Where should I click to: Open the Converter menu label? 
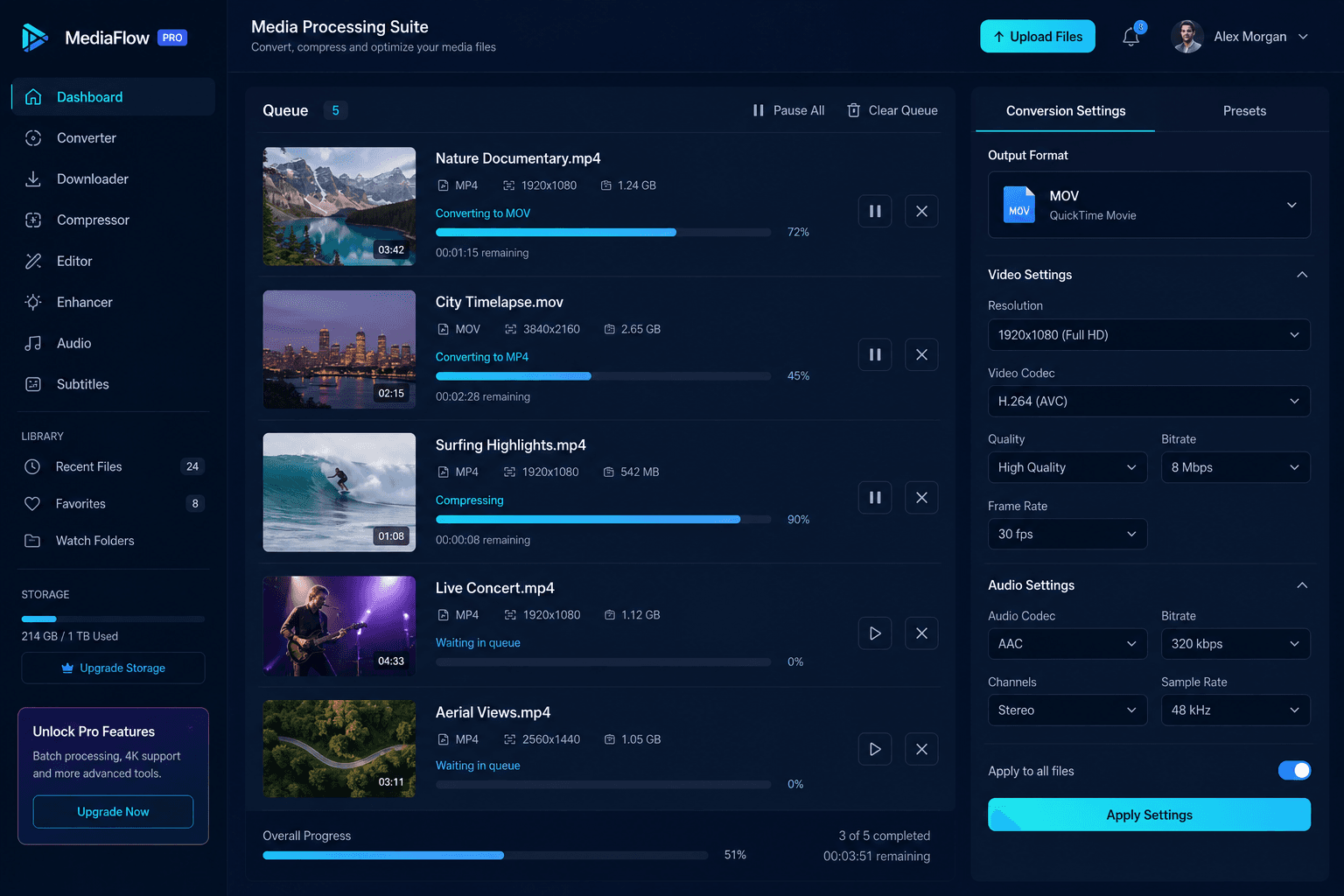click(87, 137)
